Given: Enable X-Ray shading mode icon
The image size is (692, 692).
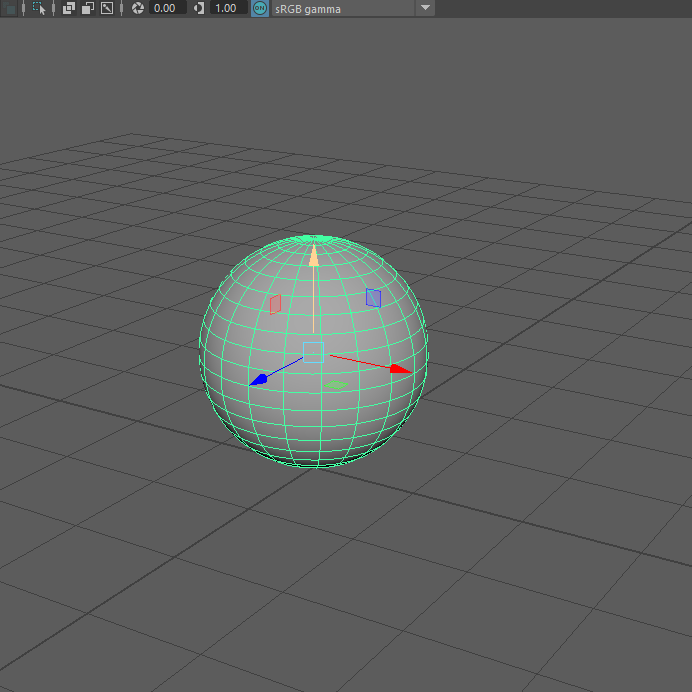Looking at the screenshot, I should tap(69, 8).
